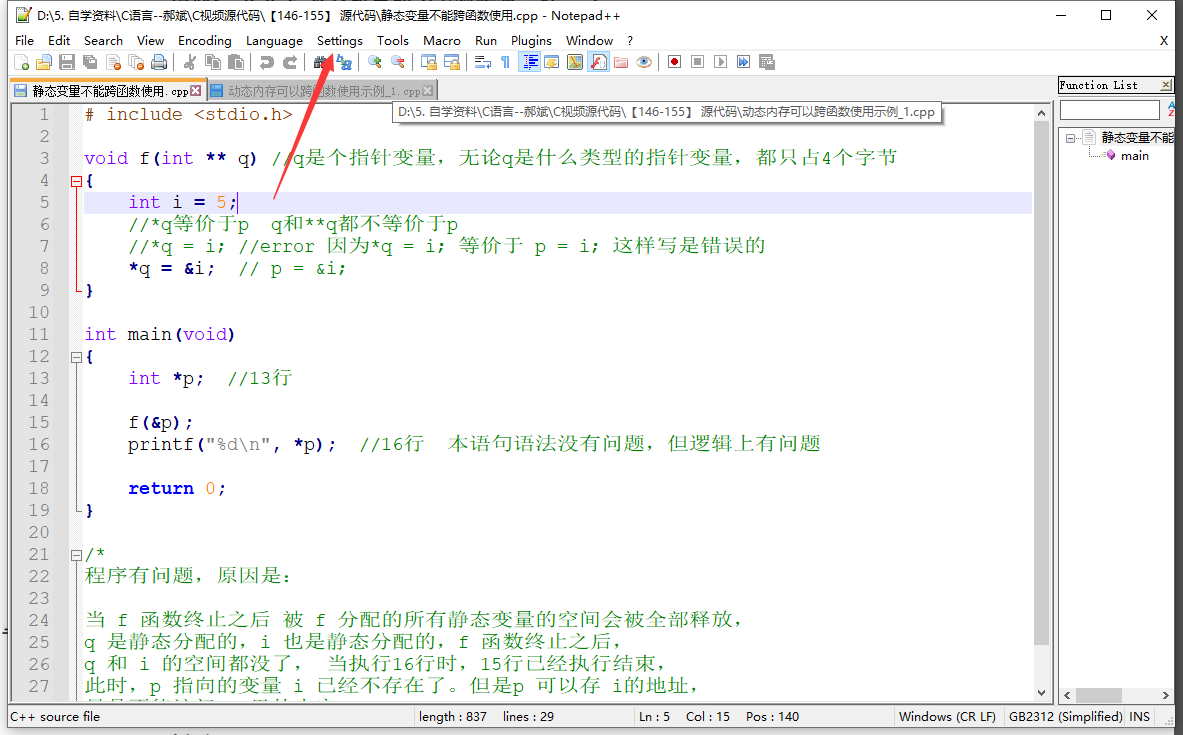Viewport: 1183px width, 735px height.
Task: Open the Search menu
Action: pos(103,41)
